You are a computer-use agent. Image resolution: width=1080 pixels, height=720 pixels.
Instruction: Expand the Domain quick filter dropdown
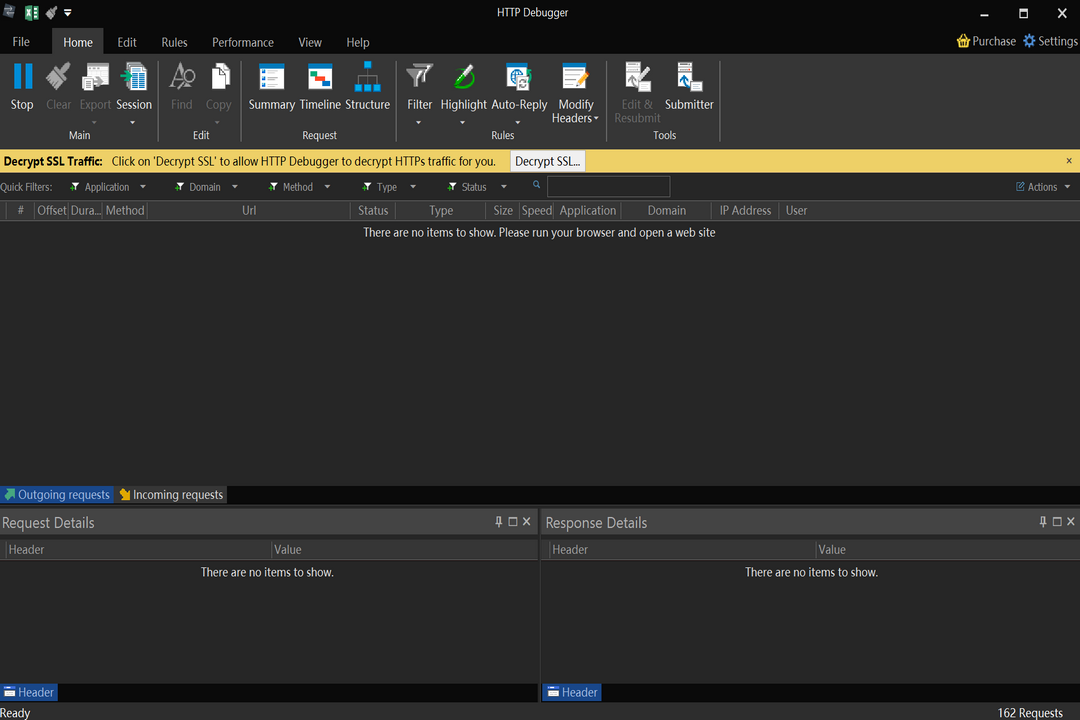pyautogui.click(x=235, y=187)
